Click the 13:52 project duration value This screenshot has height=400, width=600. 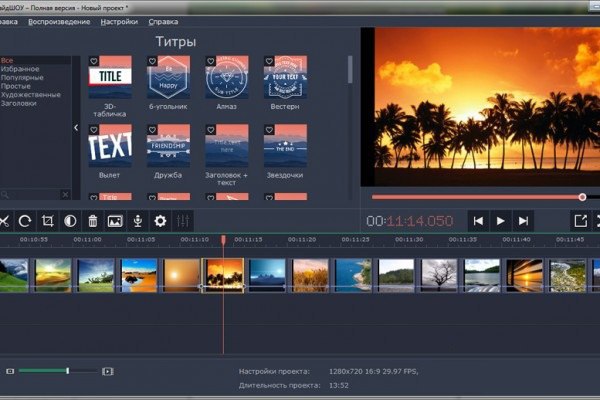tap(339, 385)
